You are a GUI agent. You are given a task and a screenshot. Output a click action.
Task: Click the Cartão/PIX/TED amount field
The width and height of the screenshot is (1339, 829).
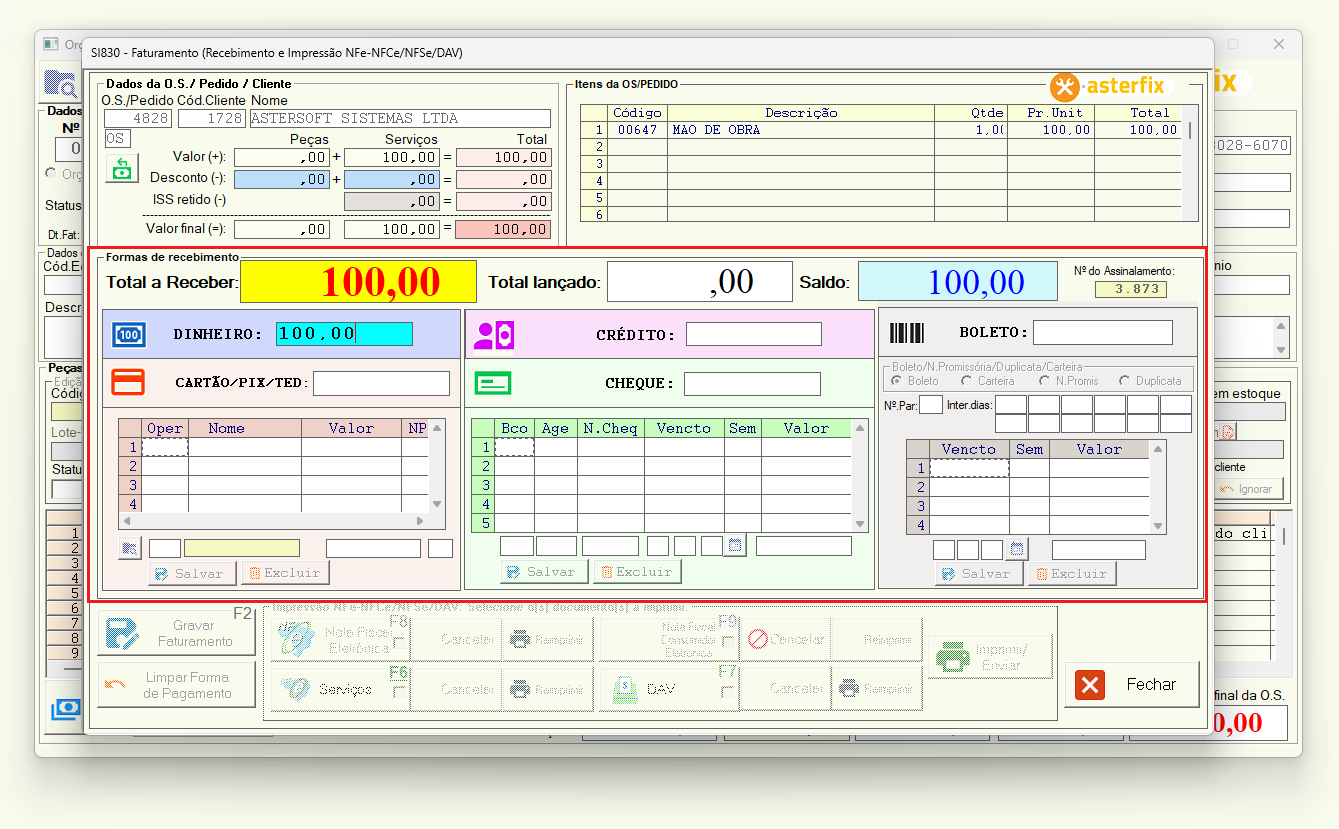coord(381,383)
